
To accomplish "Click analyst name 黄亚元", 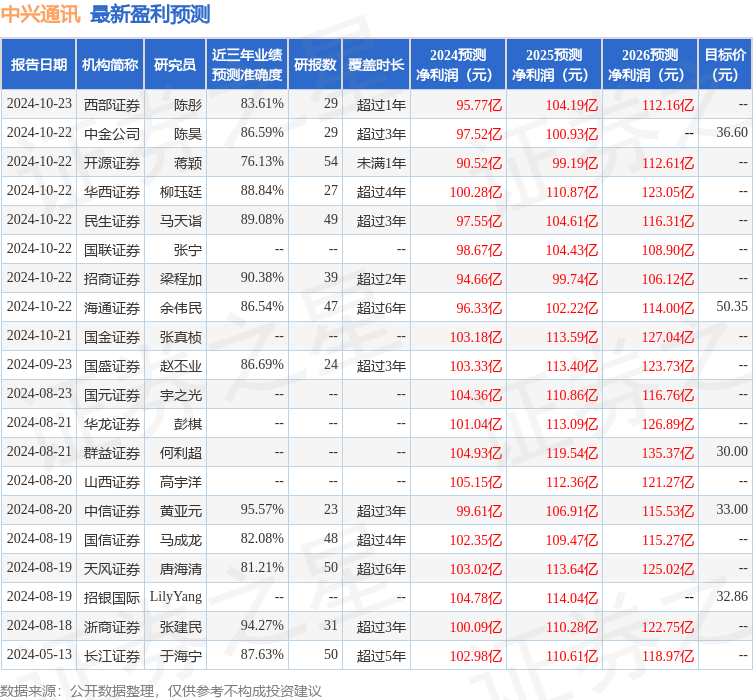I will coord(181,511).
